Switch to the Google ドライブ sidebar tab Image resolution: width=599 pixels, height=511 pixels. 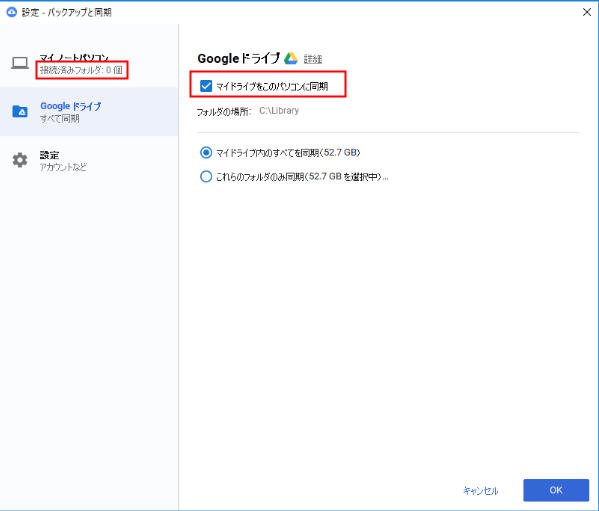point(89,111)
